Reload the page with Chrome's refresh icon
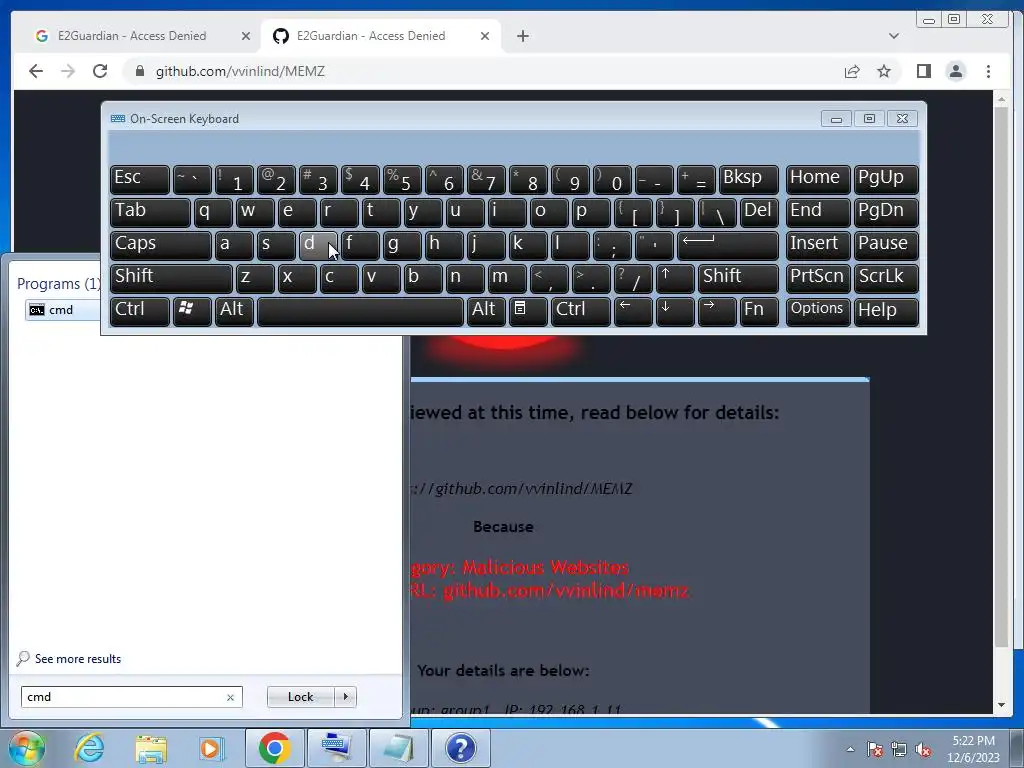This screenshot has height=768, width=1024. point(100,71)
